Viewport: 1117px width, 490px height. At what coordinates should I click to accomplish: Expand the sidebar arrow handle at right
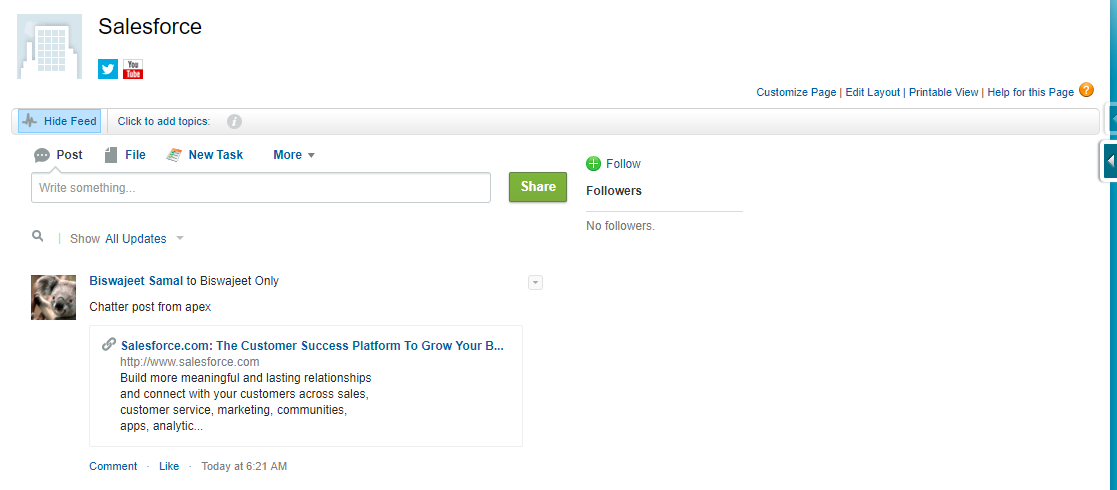pos(1109,162)
